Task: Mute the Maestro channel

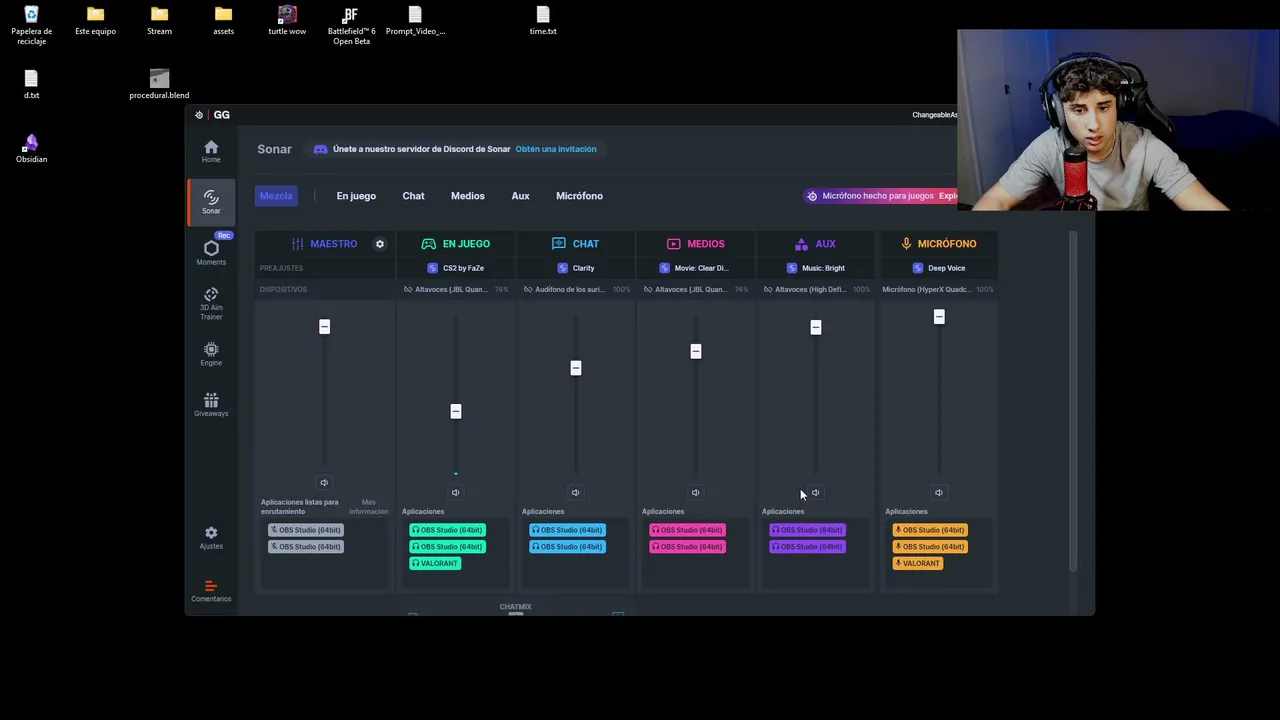Action: pos(324,482)
